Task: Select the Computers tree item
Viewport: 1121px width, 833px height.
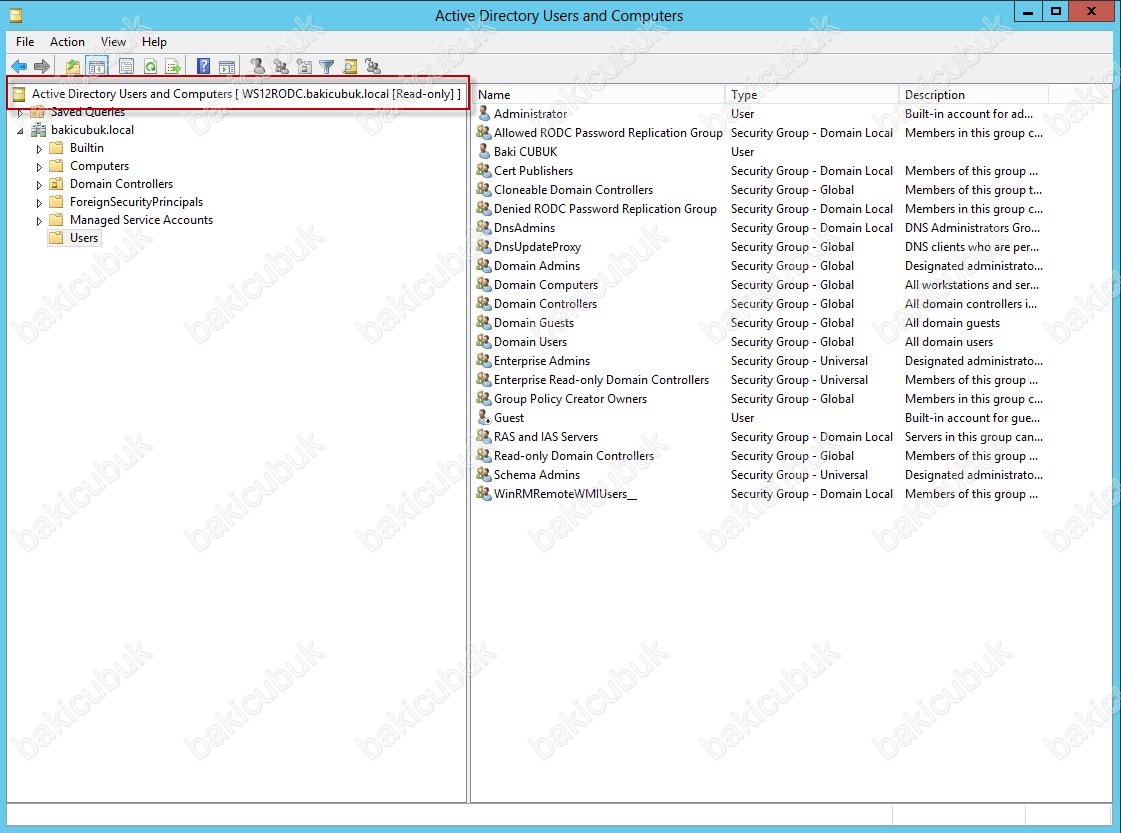Action: 99,165
